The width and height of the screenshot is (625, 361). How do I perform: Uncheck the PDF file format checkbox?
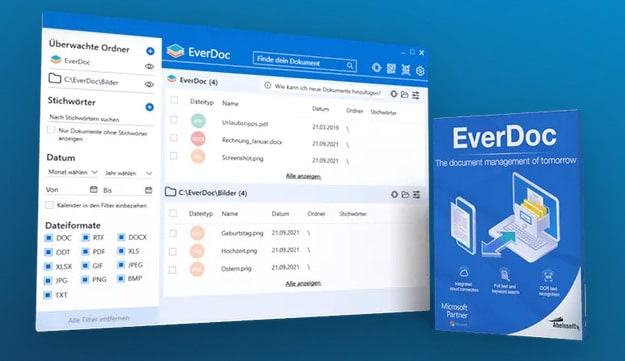[85, 251]
